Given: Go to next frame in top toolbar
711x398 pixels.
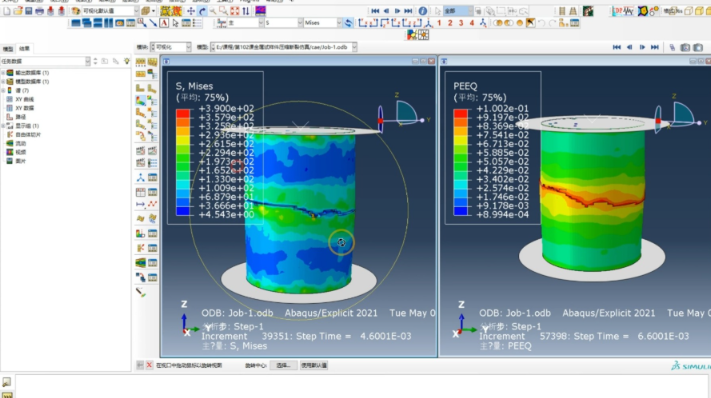Looking at the screenshot, I should (397, 11).
